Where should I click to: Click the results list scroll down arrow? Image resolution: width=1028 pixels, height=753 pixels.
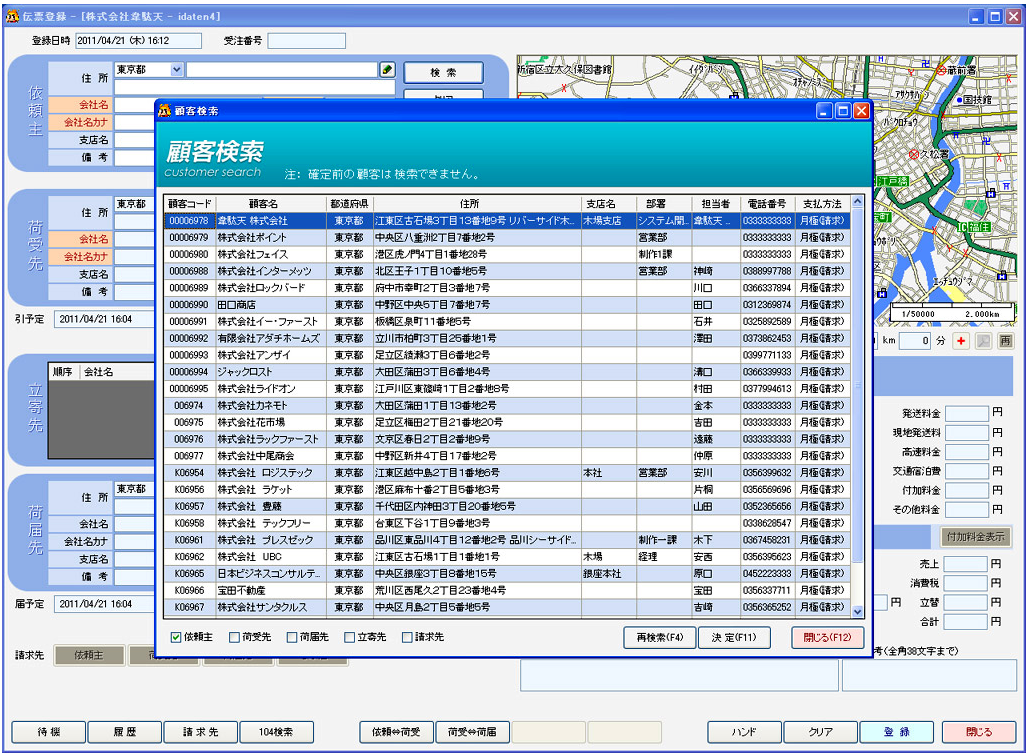pyautogui.click(x=856, y=610)
